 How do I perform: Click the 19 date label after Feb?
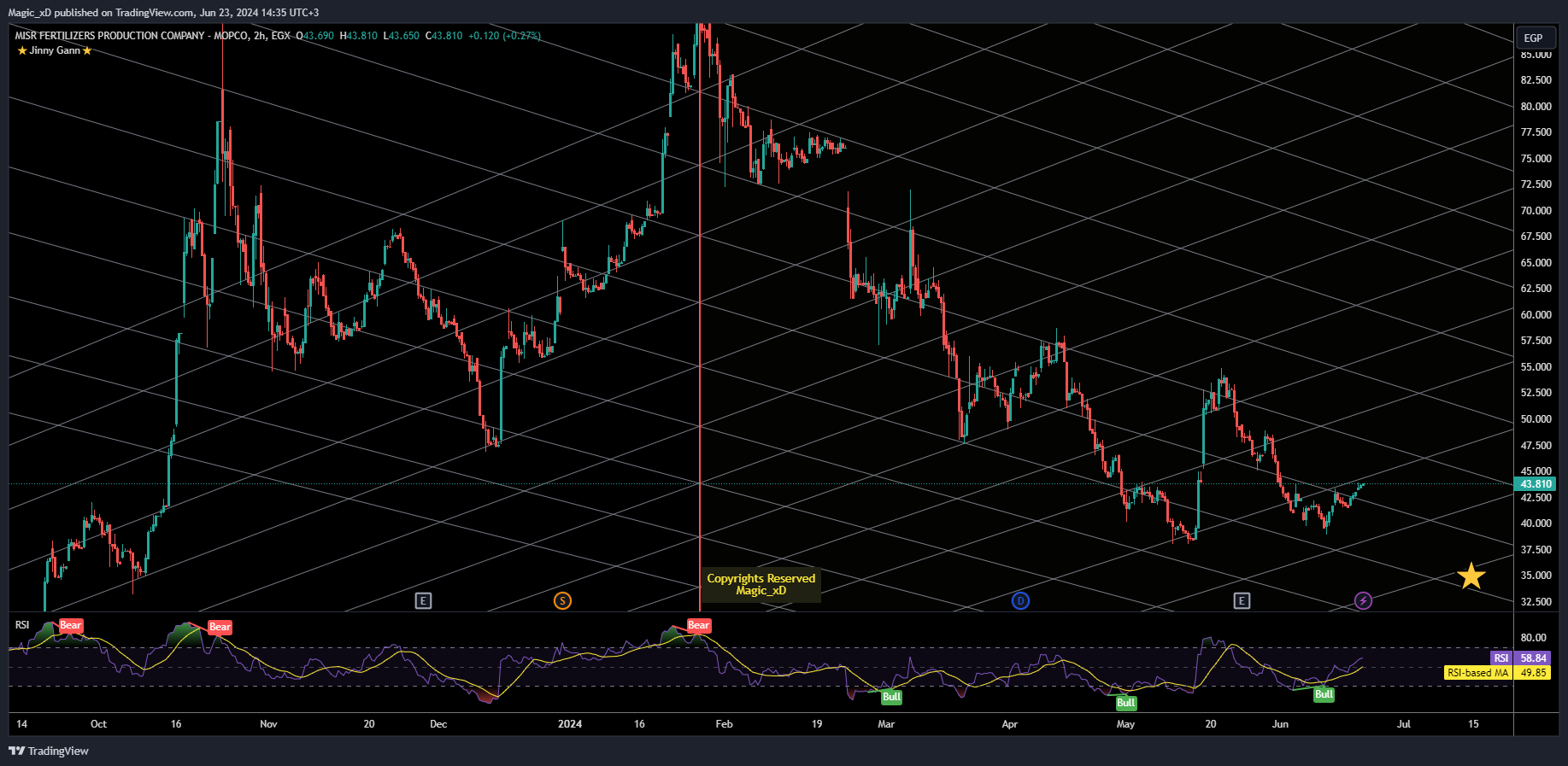tap(817, 724)
